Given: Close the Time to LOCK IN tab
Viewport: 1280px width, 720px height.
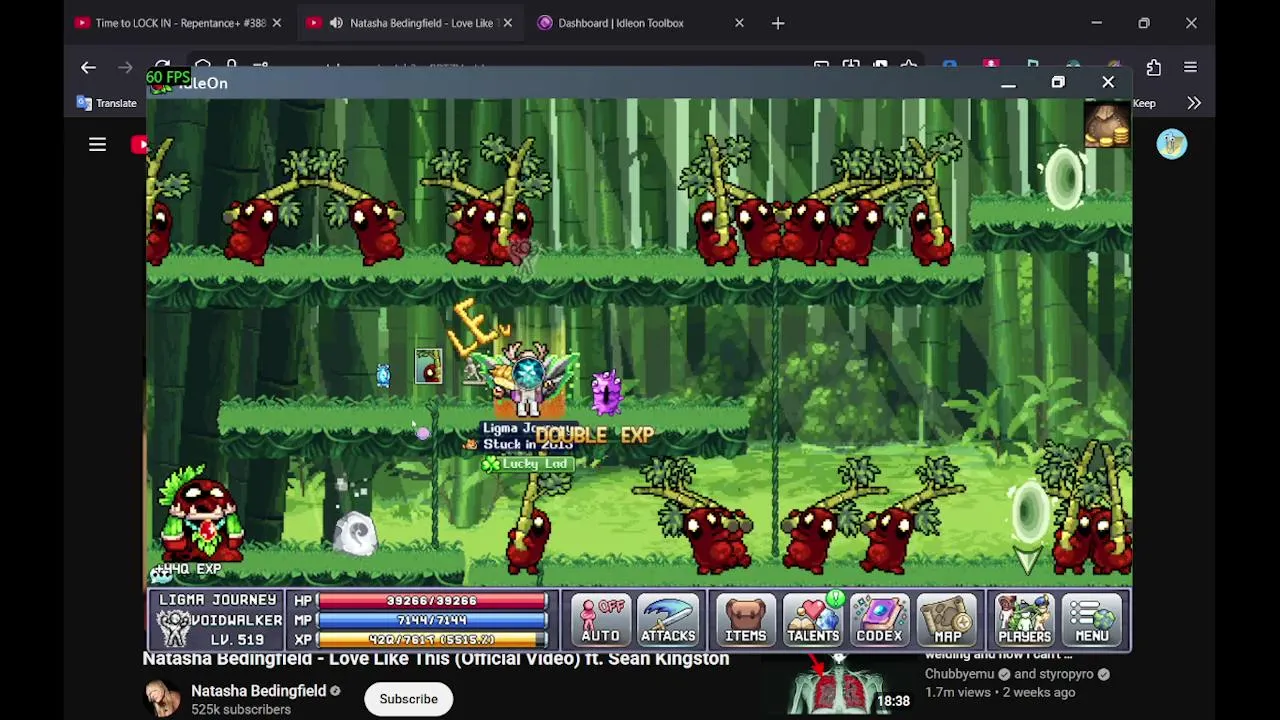Looking at the screenshot, I should click(x=277, y=23).
